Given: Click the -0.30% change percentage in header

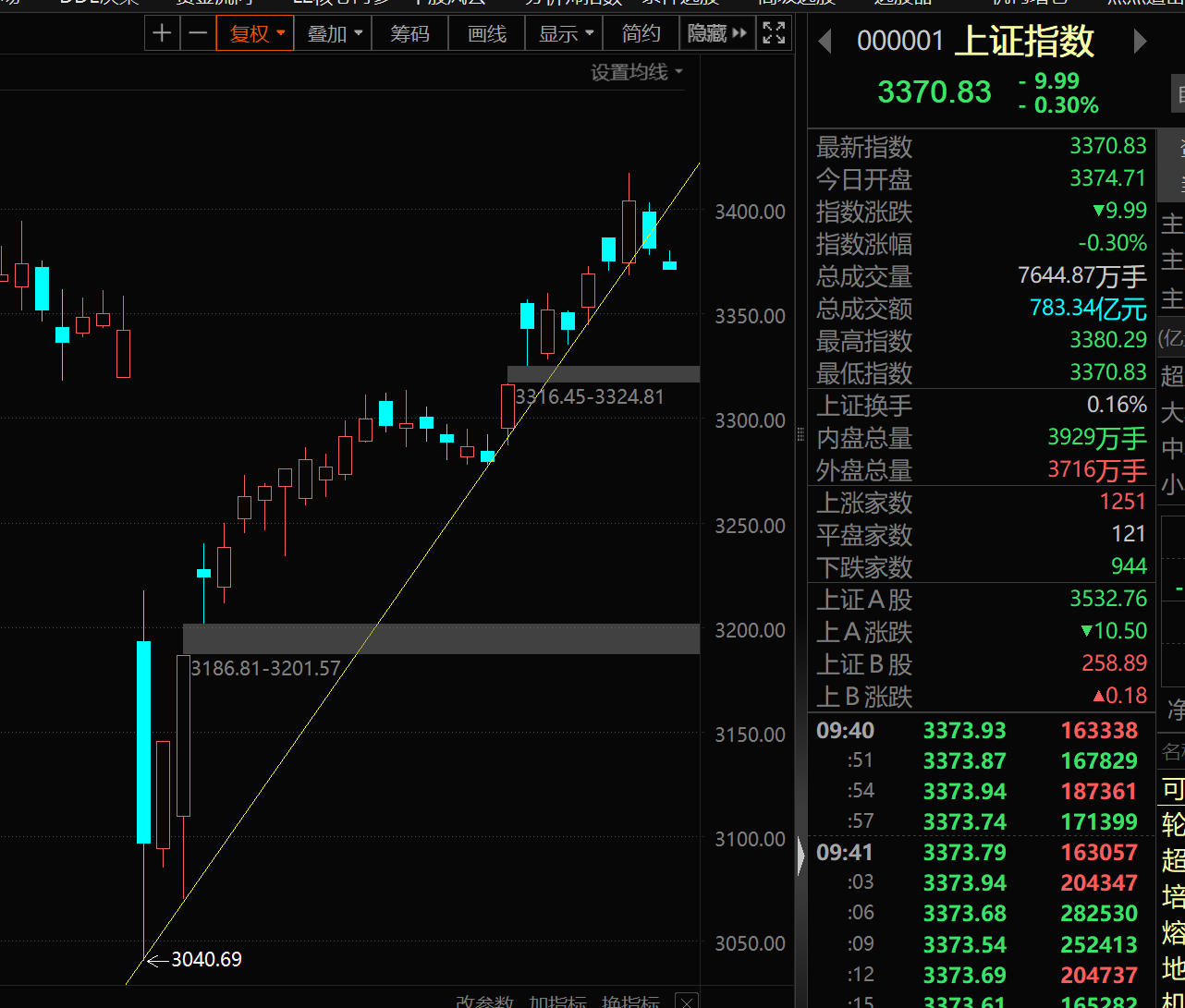Looking at the screenshot, I should (1058, 105).
